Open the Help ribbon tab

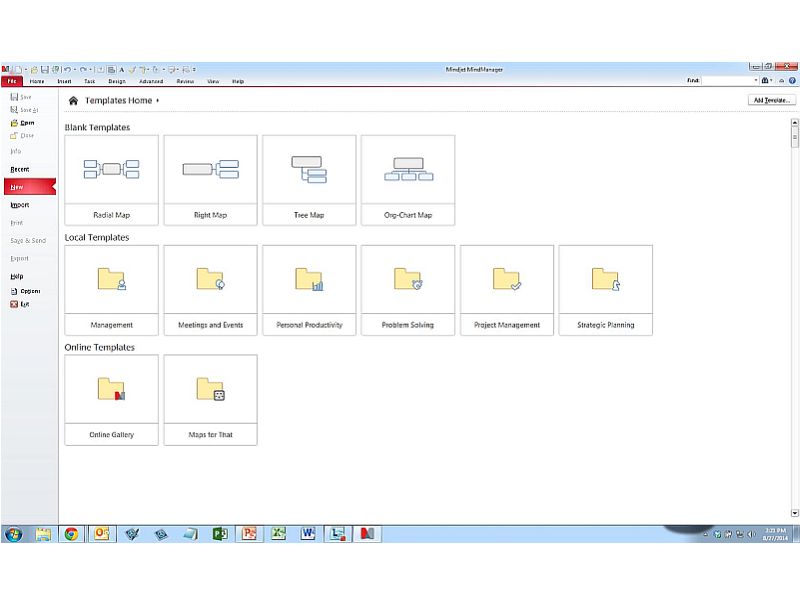[238, 81]
